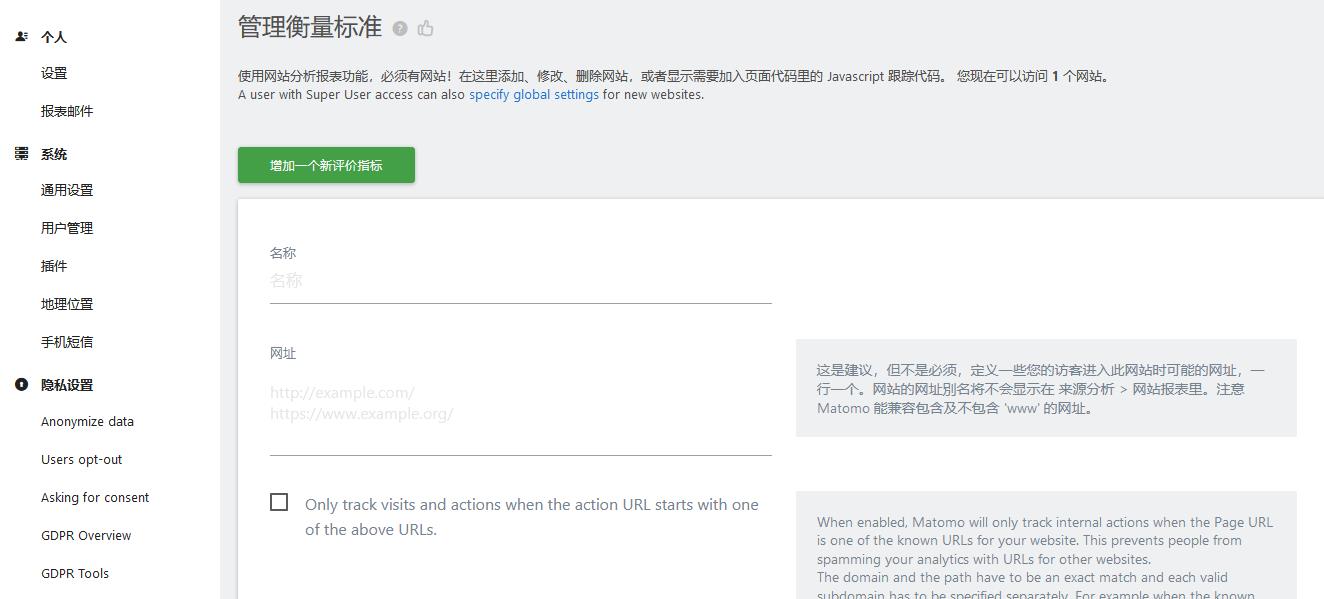1324x599 pixels.
Task: Click the thumbs-up feedback icon
Action: pos(426,28)
